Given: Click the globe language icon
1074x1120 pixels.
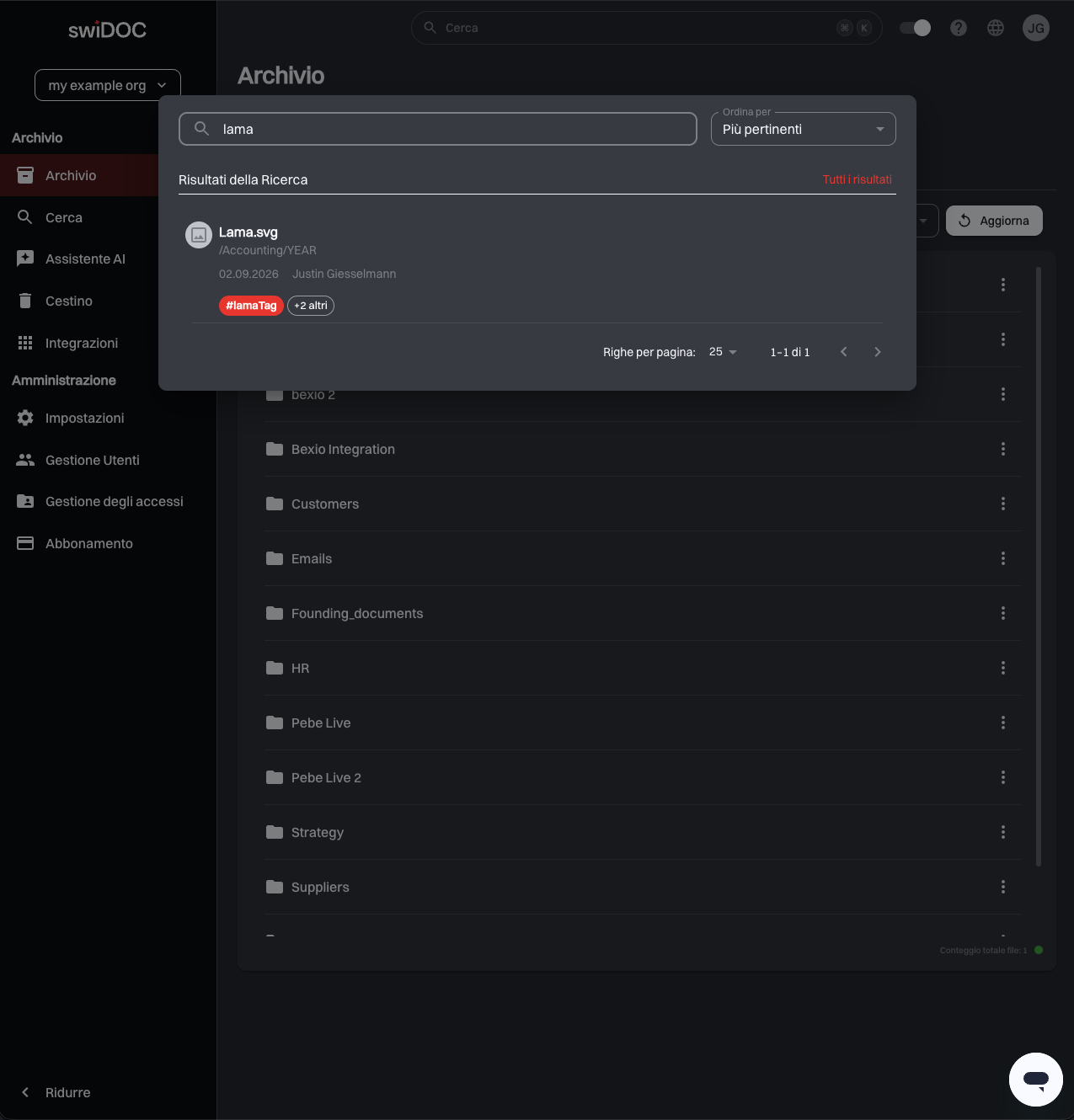Looking at the screenshot, I should pos(996,28).
